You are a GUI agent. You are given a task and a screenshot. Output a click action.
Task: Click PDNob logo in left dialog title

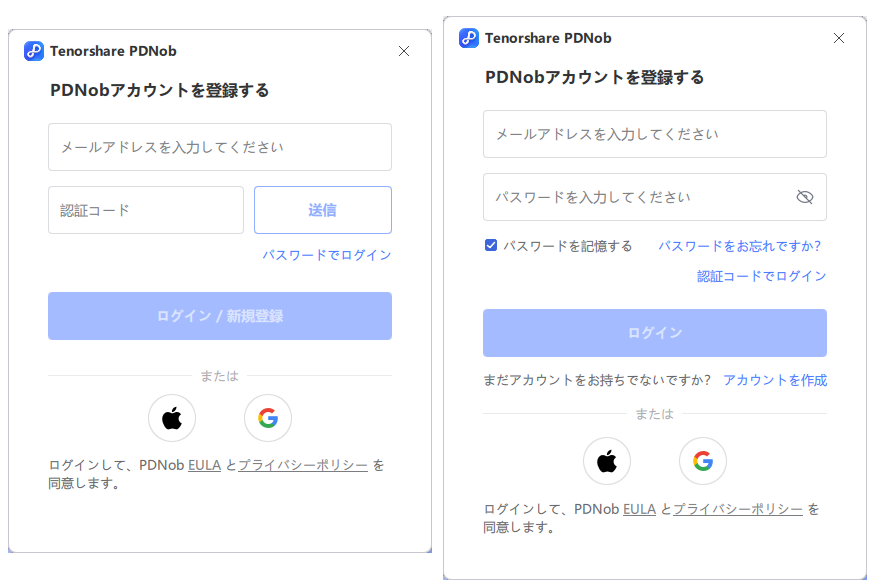click(x=34, y=51)
